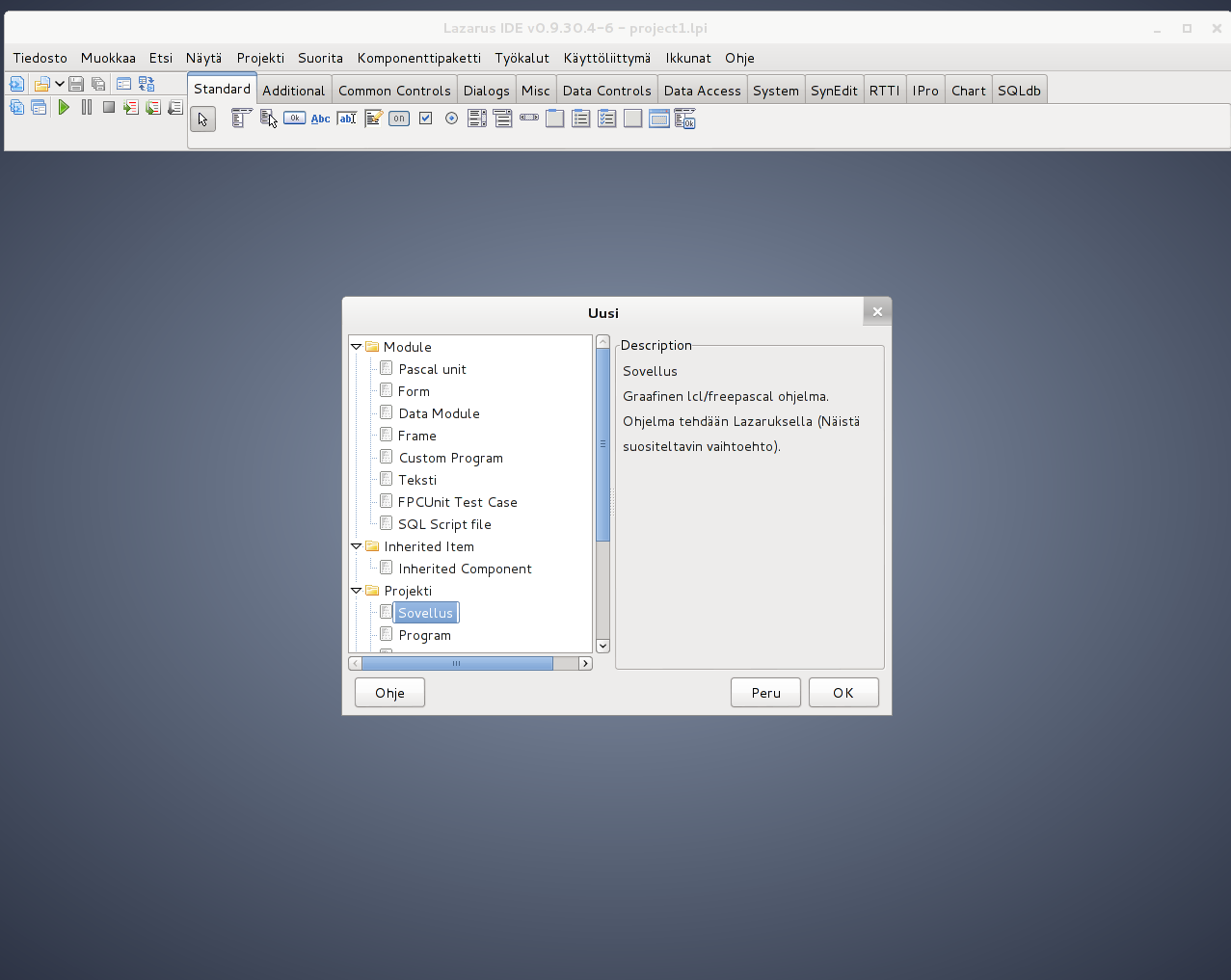
Task: Click the Pause execution icon
Action: [87, 107]
